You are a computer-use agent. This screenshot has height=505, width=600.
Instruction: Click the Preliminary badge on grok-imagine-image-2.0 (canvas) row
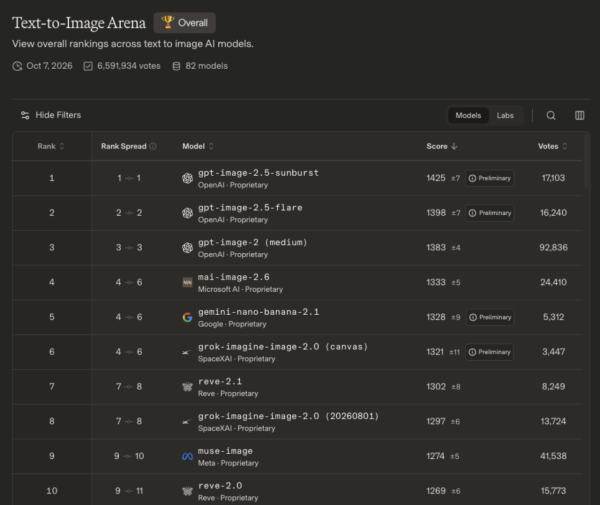tap(489, 352)
